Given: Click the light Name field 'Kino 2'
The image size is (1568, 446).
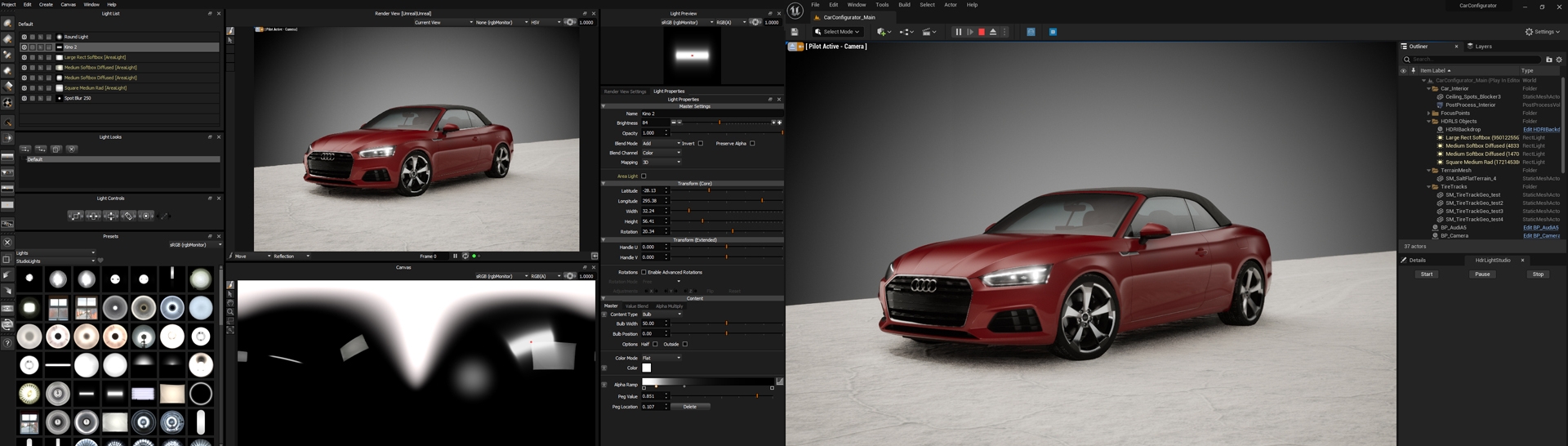Looking at the screenshot, I should (x=710, y=114).
